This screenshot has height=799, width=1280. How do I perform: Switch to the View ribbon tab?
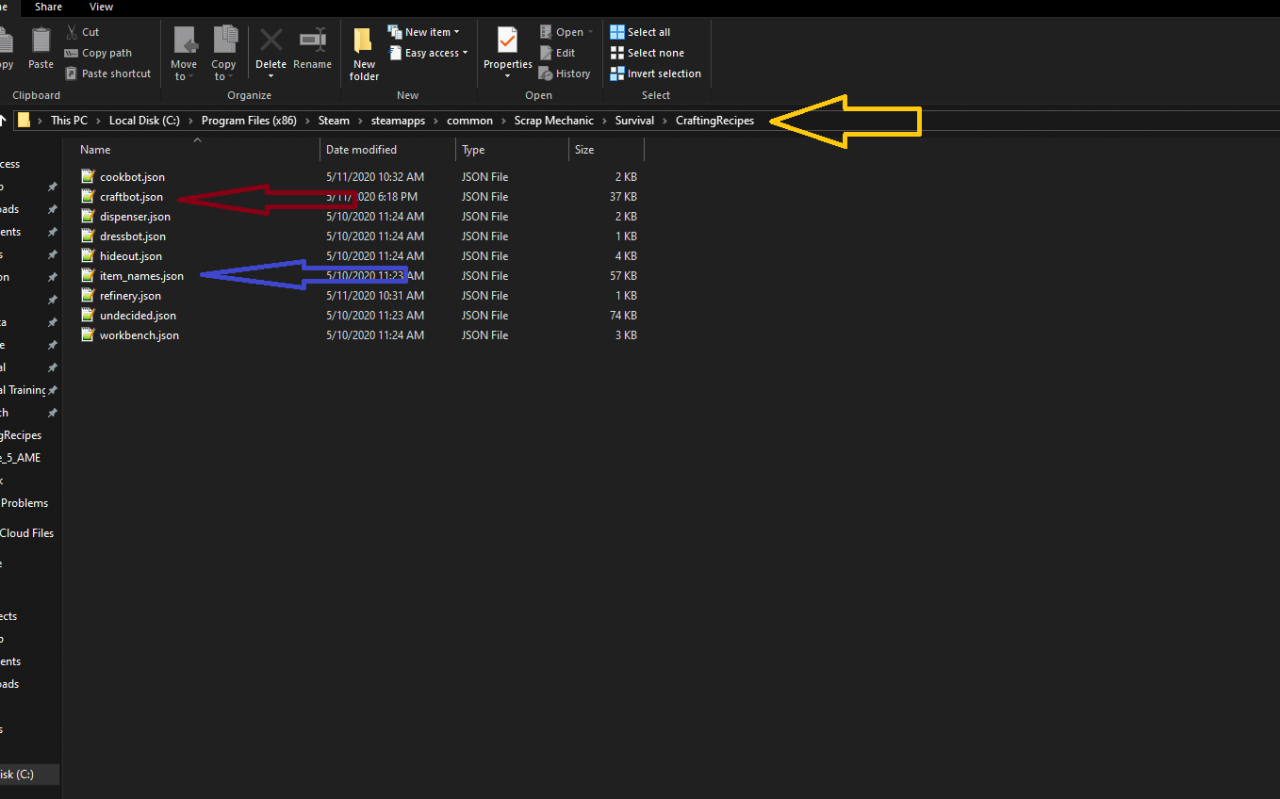pyautogui.click(x=101, y=7)
